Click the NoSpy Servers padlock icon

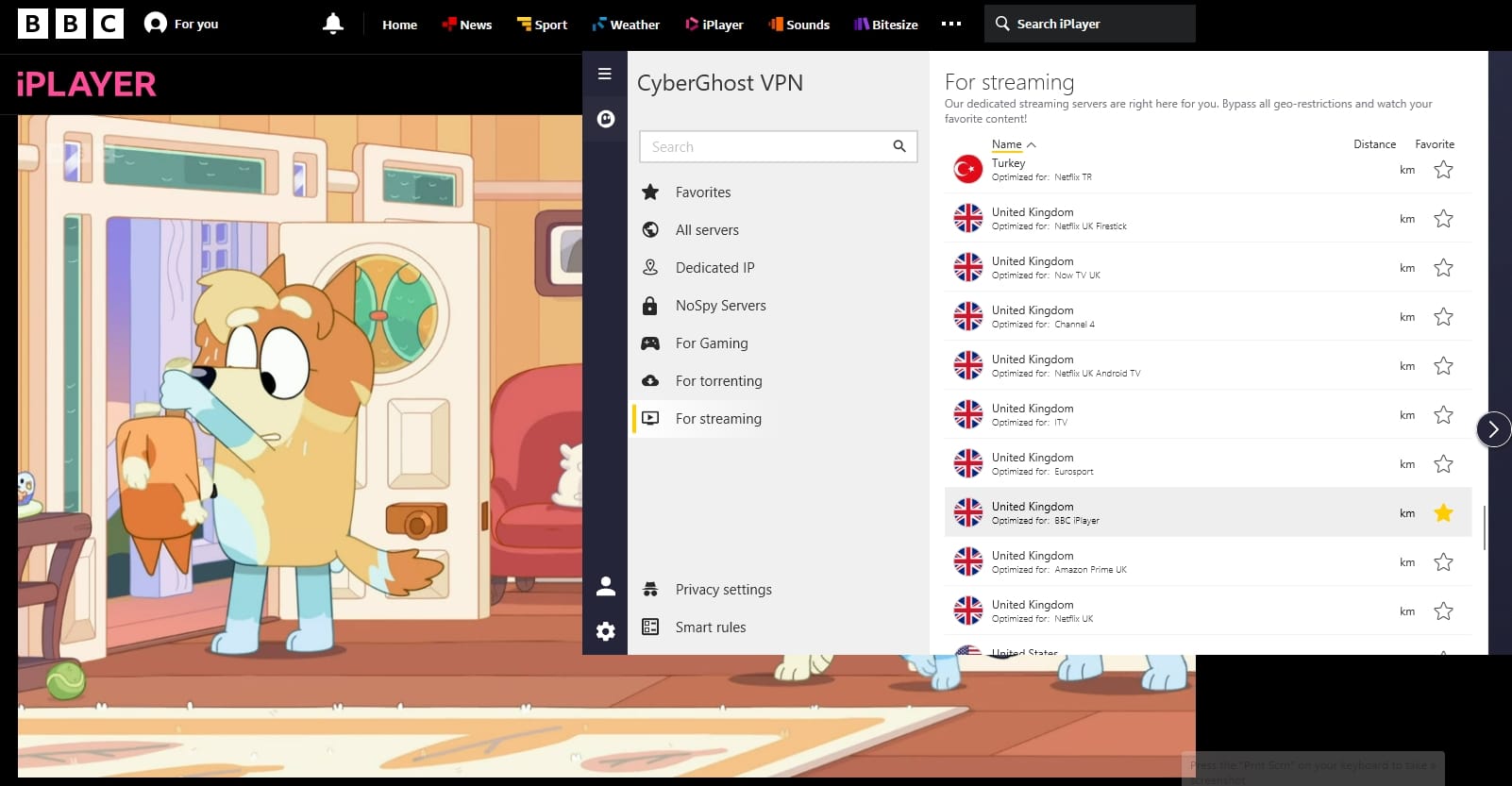pyautogui.click(x=650, y=306)
